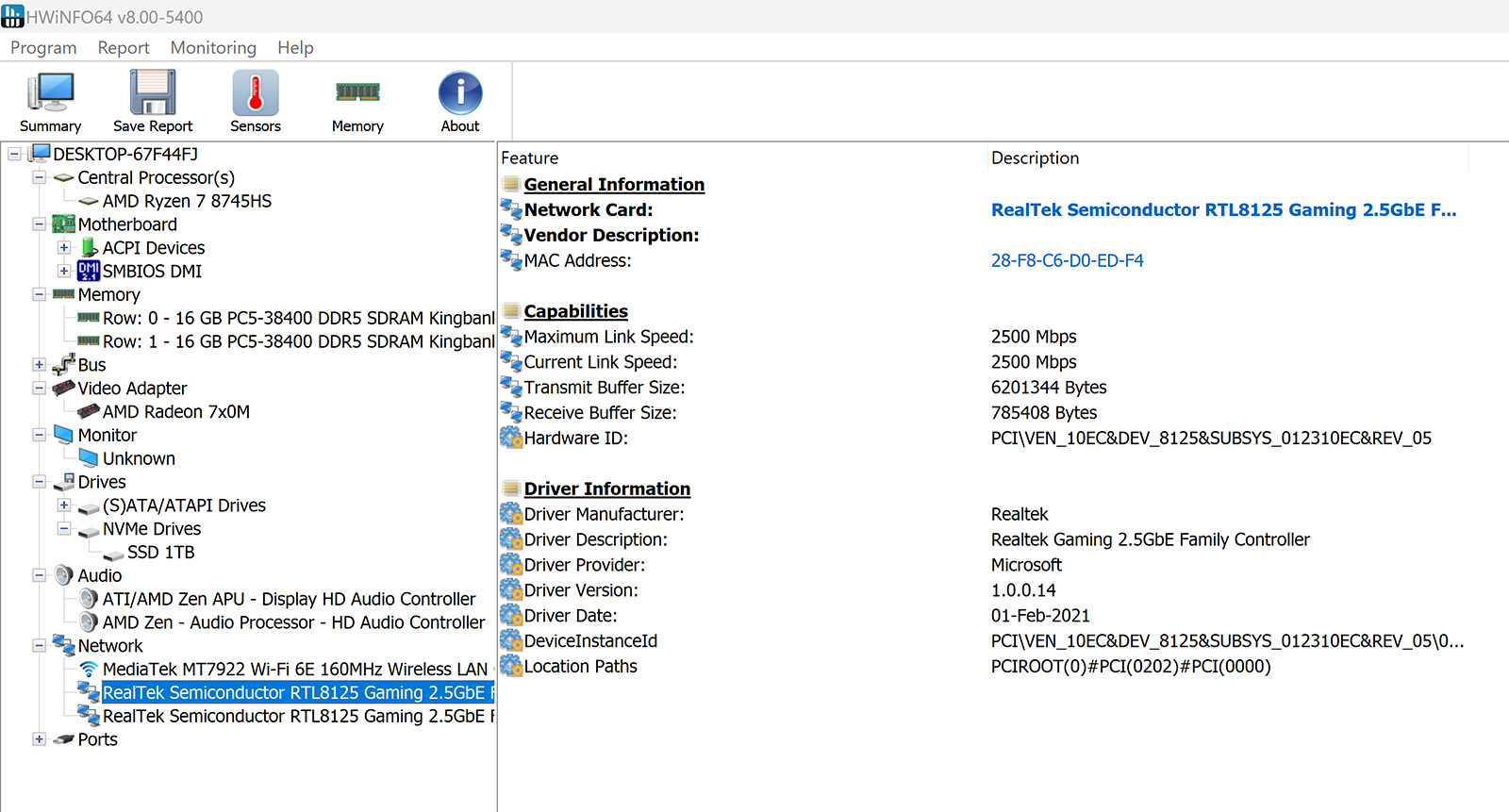Collapse the Audio branch
This screenshot has height=812, width=1509.
click(39, 575)
